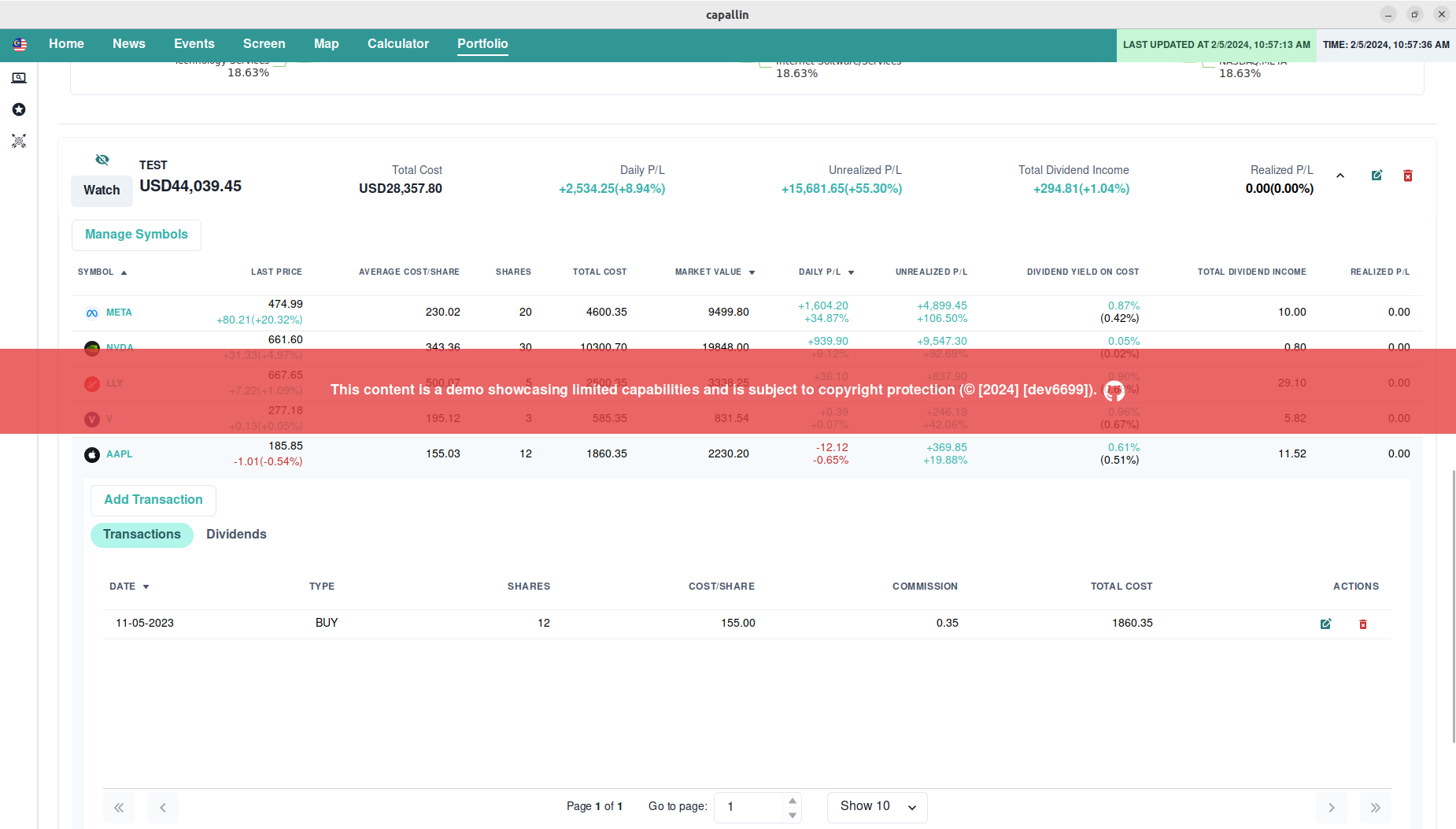Sort transactions by Date arrow

[146, 587]
